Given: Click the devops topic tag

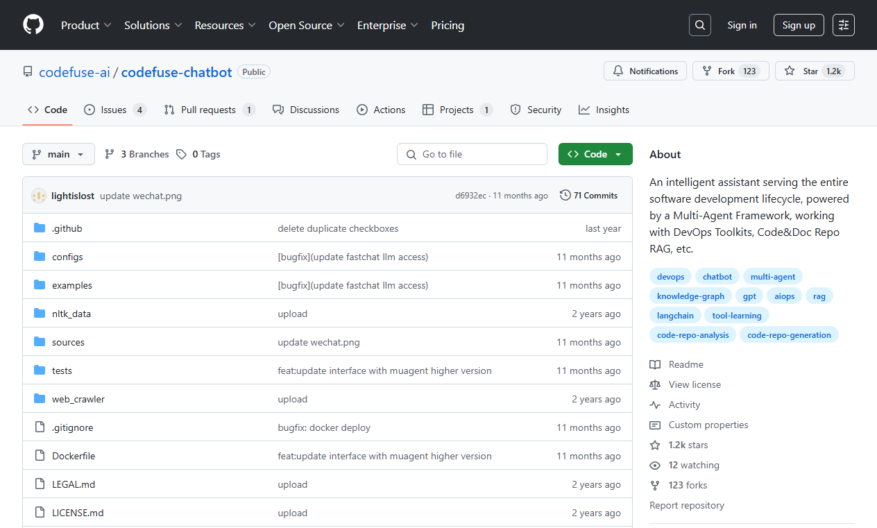Looking at the screenshot, I should click(670, 276).
